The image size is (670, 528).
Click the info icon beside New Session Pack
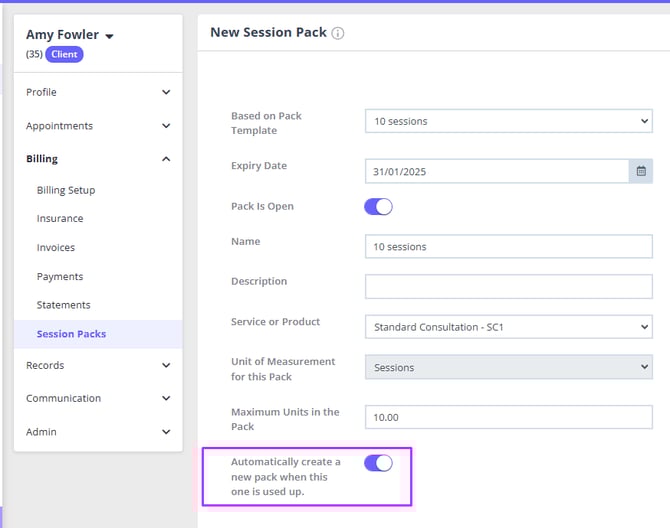coord(338,33)
